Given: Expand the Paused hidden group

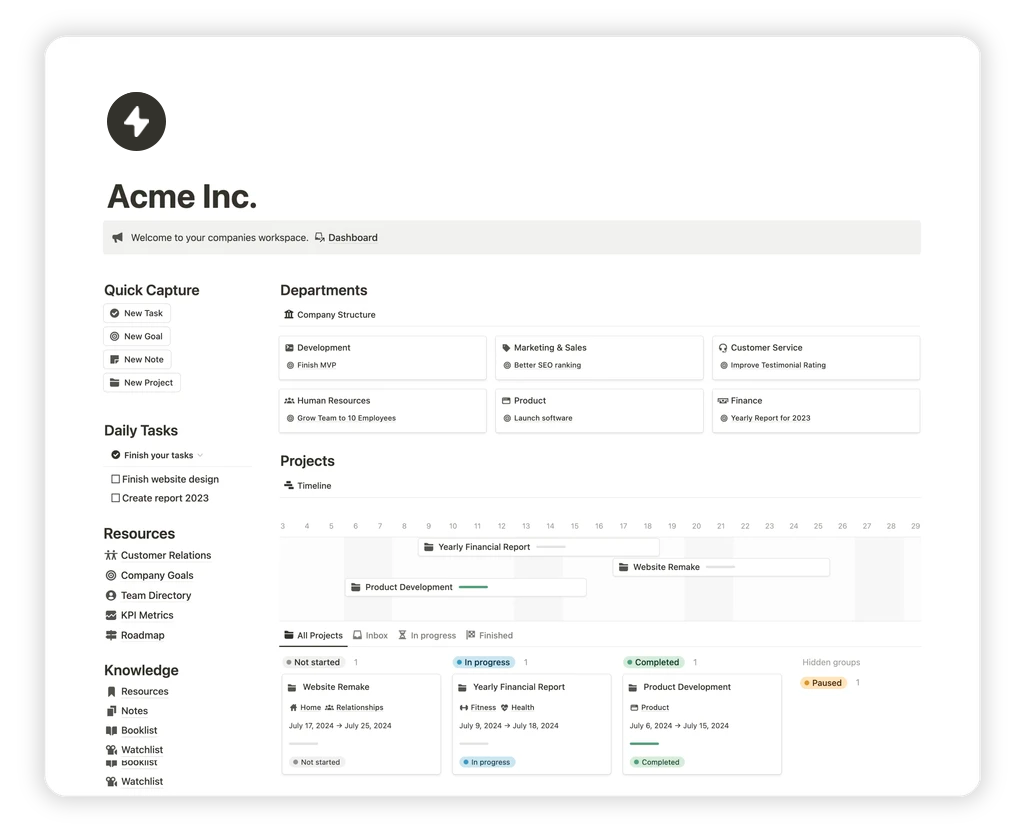Looking at the screenshot, I should pos(825,683).
